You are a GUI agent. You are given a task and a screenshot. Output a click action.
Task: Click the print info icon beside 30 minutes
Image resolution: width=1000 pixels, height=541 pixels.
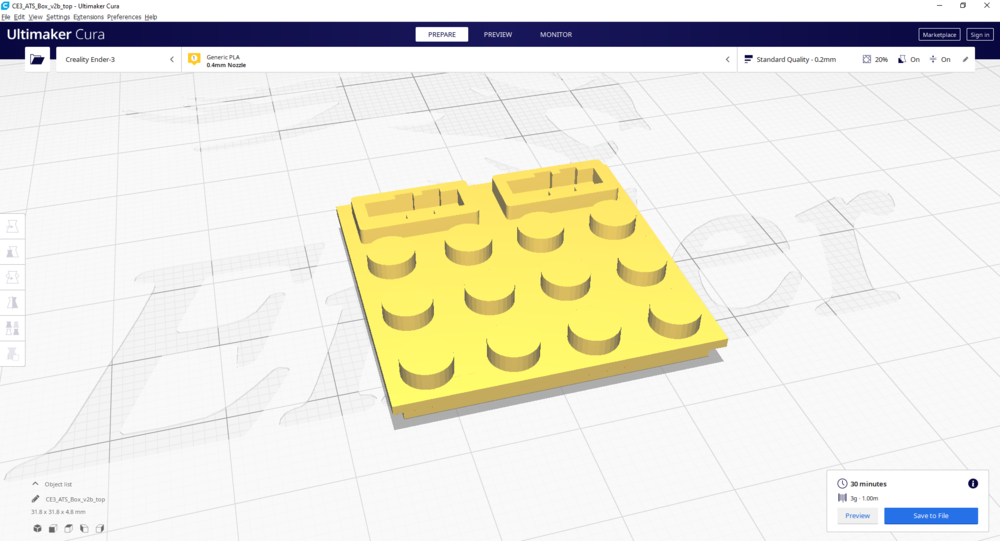[x=973, y=484]
